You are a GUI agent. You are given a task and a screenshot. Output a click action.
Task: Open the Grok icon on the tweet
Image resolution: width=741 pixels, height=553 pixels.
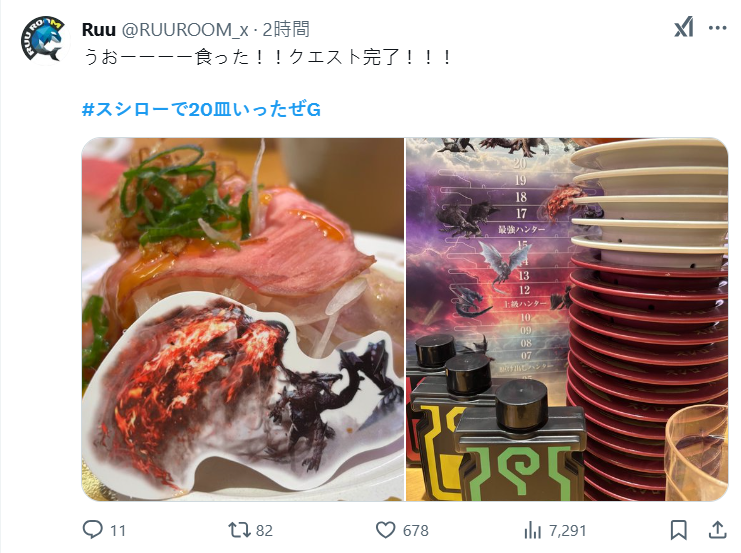tap(684, 27)
